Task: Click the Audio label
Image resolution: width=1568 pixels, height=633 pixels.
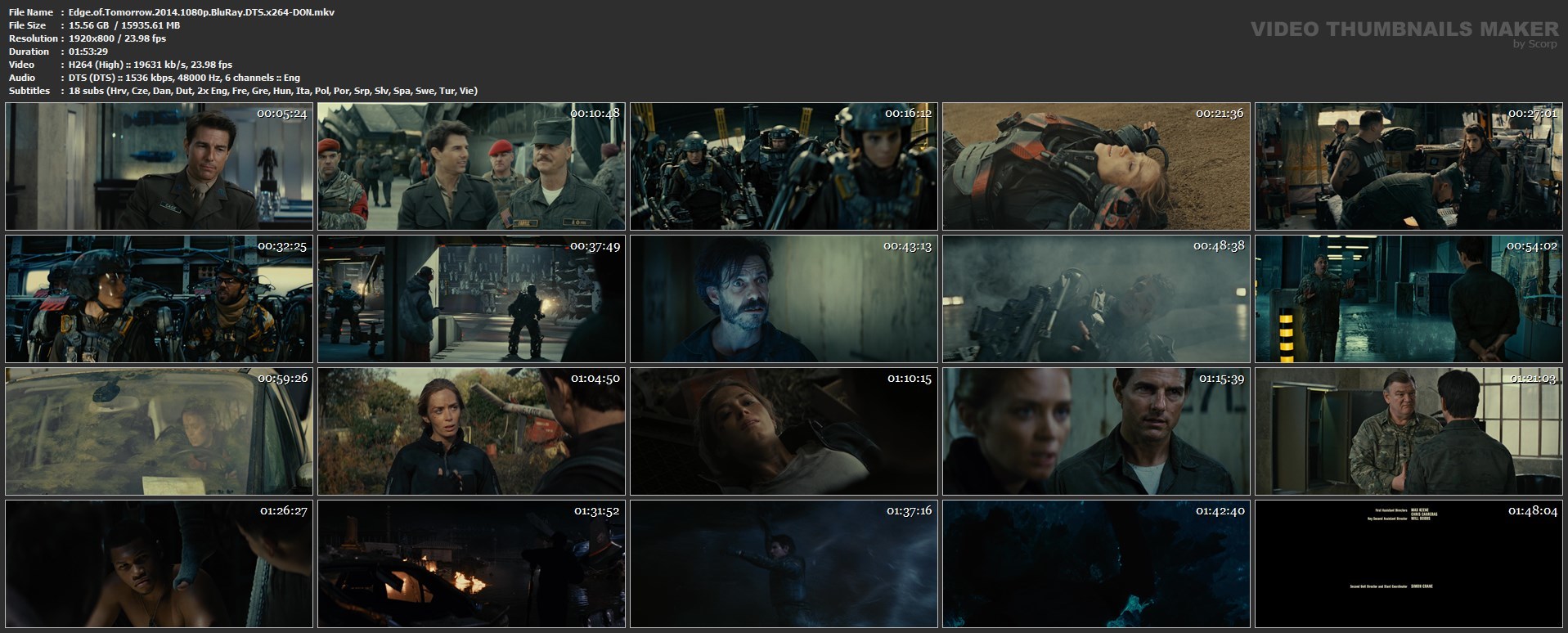Action: pyautogui.click(x=22, y=78)
